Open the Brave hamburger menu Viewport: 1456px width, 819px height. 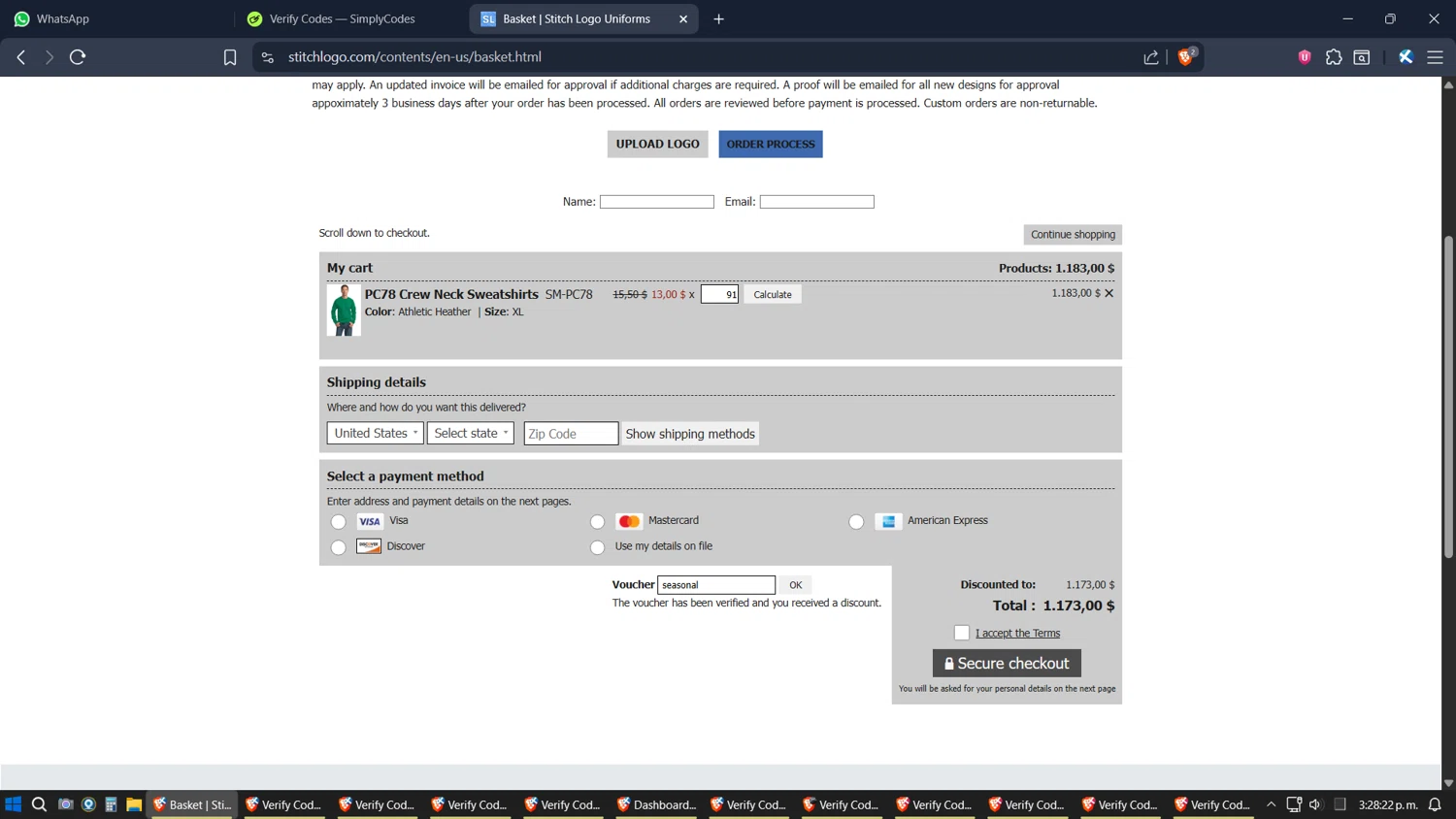pos(1435,57)
